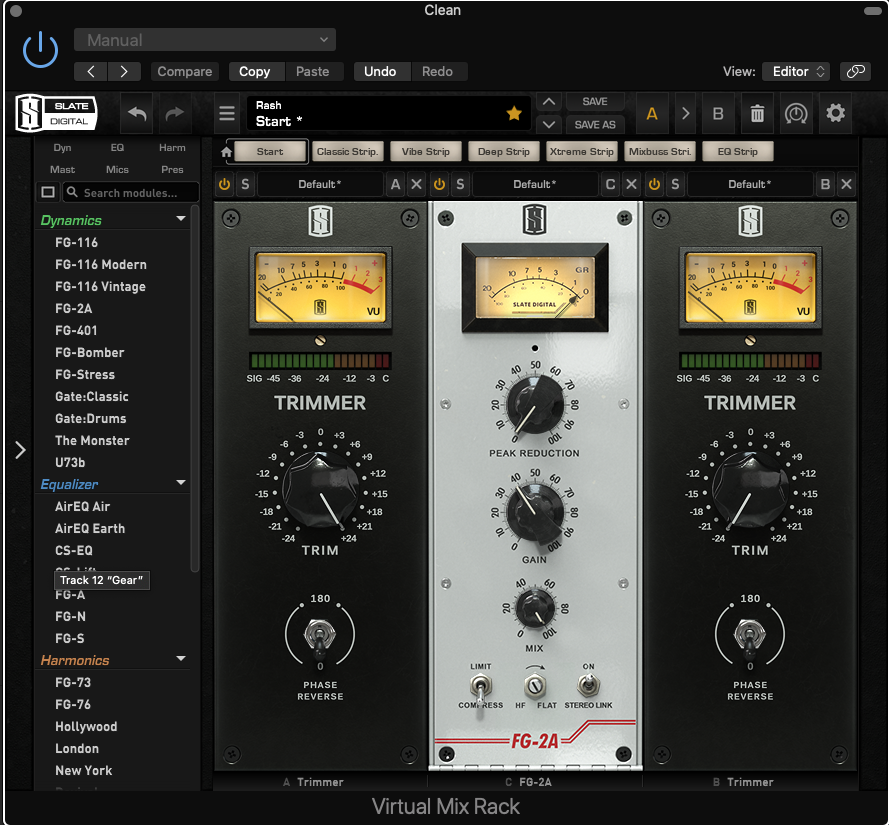
Task: Click the FG-2A Mix knob
Action: point(535,608)
